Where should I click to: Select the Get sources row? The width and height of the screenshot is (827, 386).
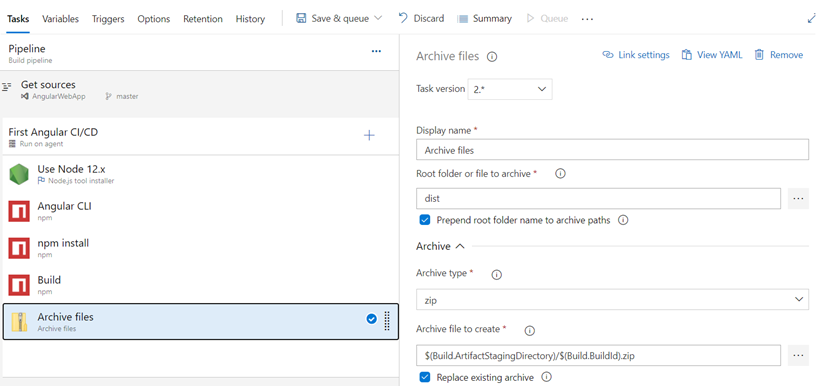(199, 90)
